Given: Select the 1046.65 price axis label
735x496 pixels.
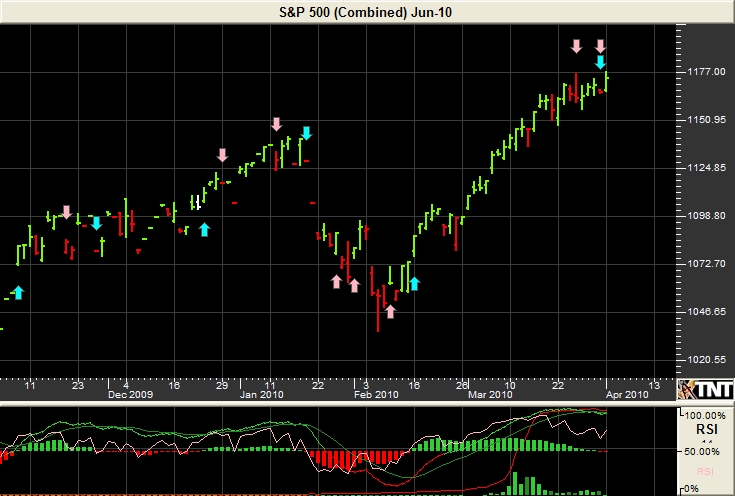Looking at the screenshot, I should 706,311.
